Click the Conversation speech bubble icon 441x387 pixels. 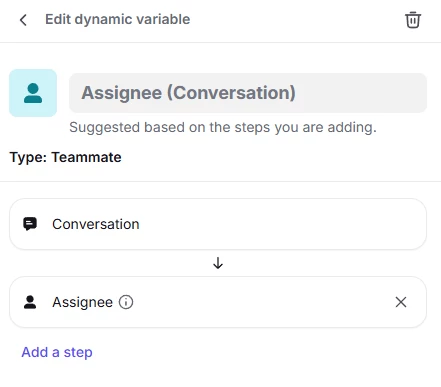tap(30, 224)
